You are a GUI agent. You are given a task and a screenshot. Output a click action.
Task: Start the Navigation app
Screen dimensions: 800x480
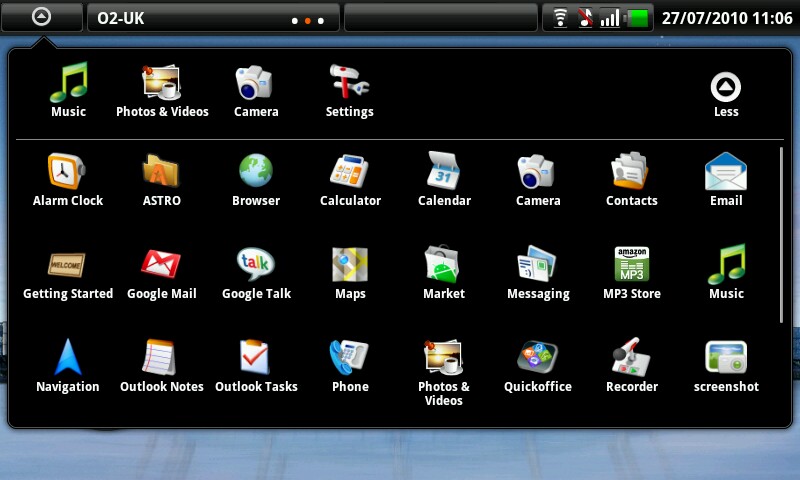[x=68, y=366]
